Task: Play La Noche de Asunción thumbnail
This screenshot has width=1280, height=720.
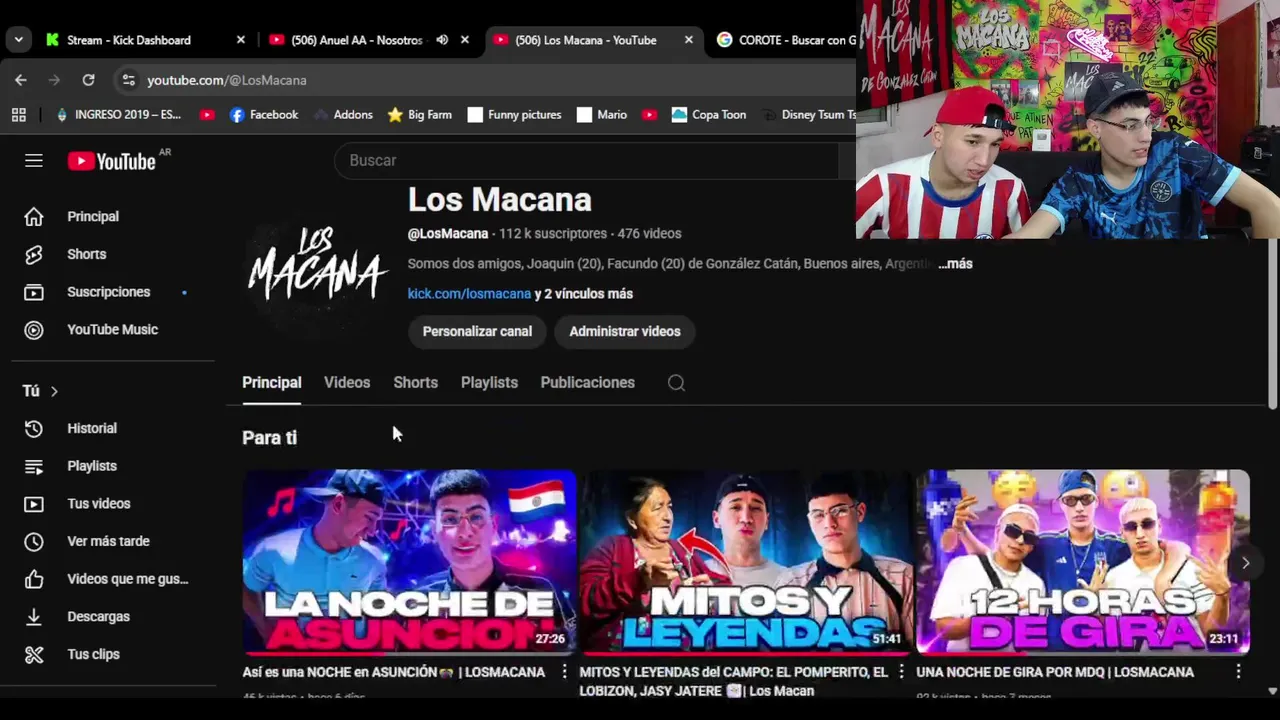Action: tap(409, 562)
